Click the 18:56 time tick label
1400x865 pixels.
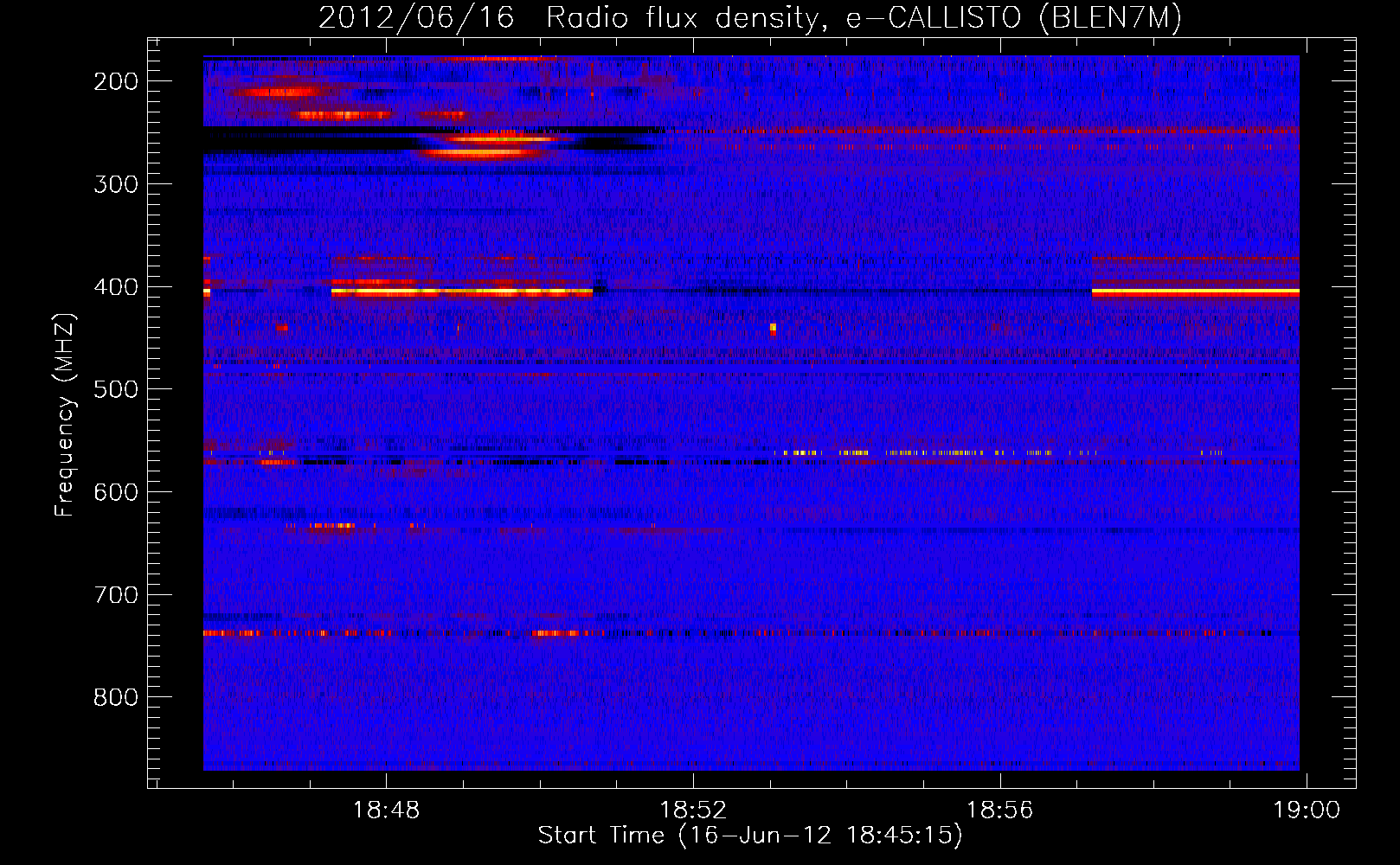coord(999,811)
